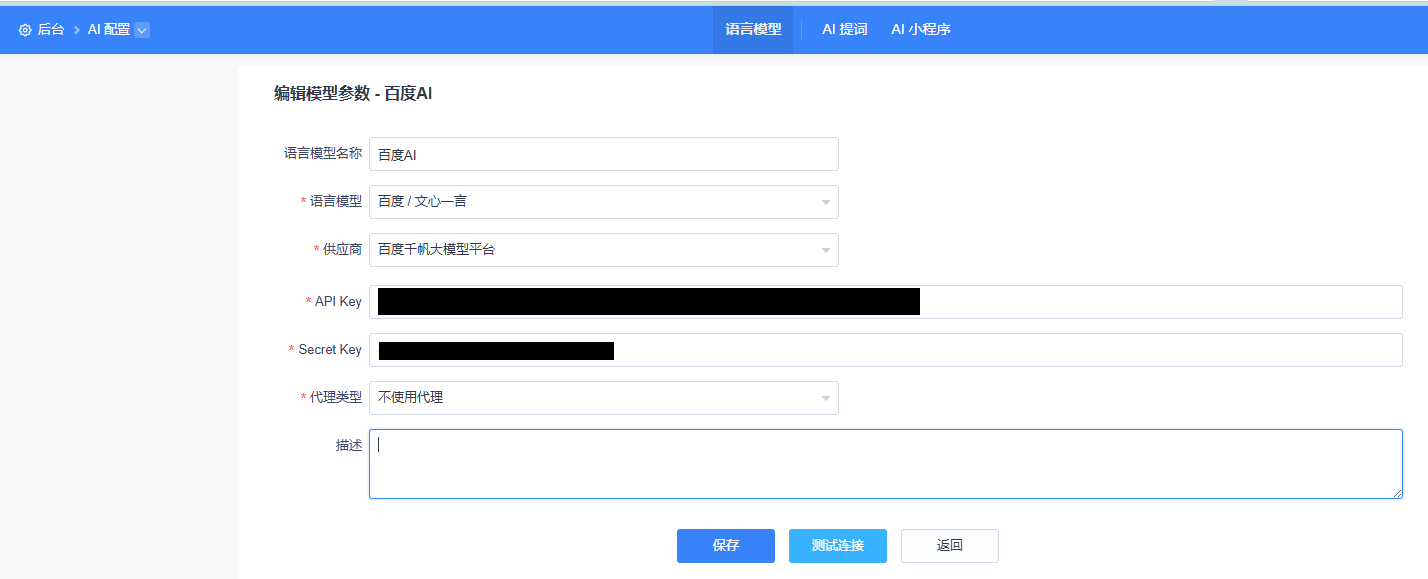The height and width of the screenshot is (579, 1428).
Task: Switch to the AI 提词 tab
Action: click(844, 30)
